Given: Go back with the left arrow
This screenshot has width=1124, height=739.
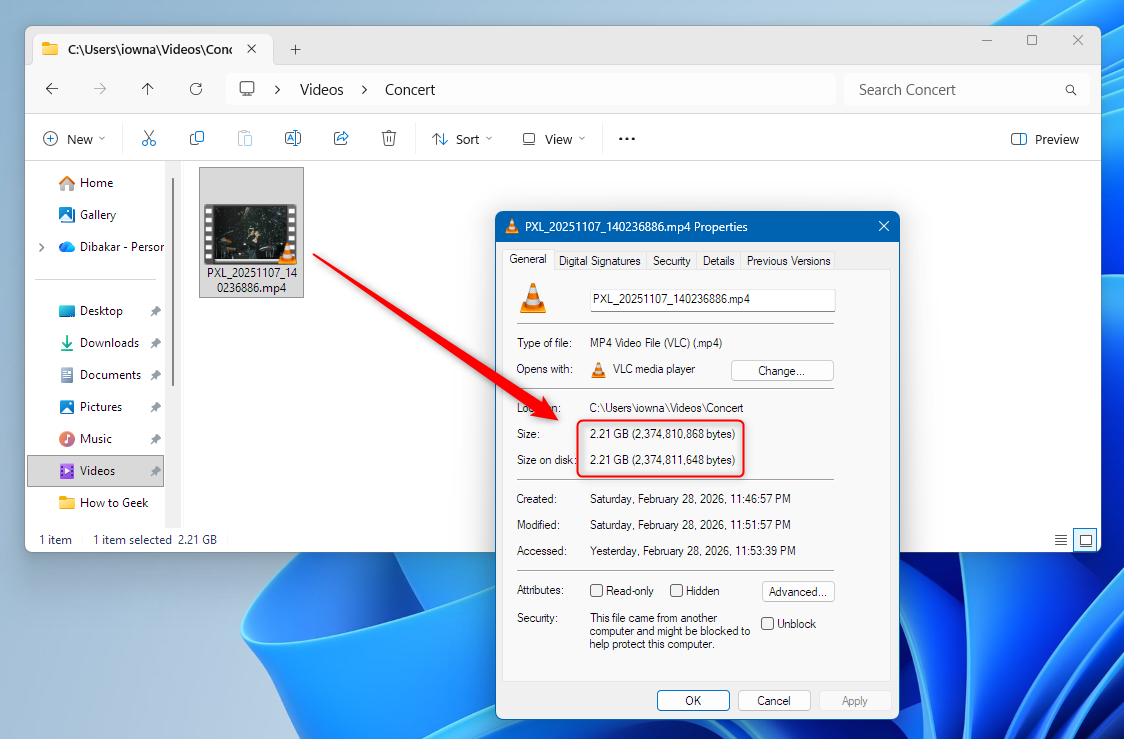Looking at the screenshot, I should point(52,89).
